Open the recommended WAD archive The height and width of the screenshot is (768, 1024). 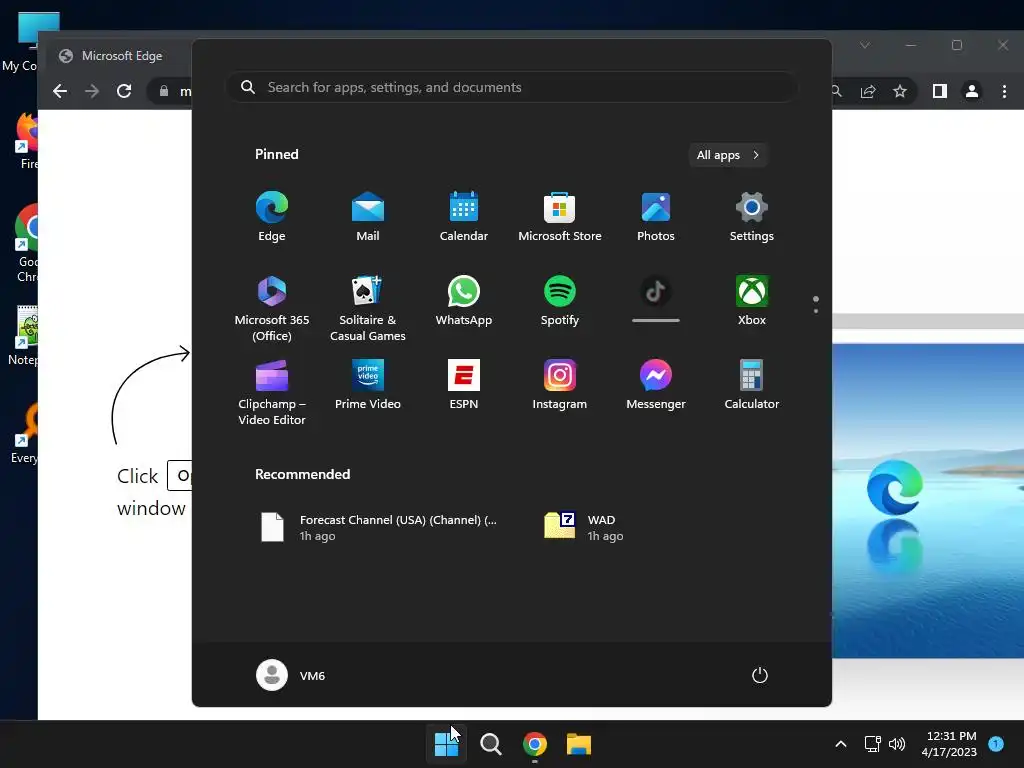(x=583, y=528)
